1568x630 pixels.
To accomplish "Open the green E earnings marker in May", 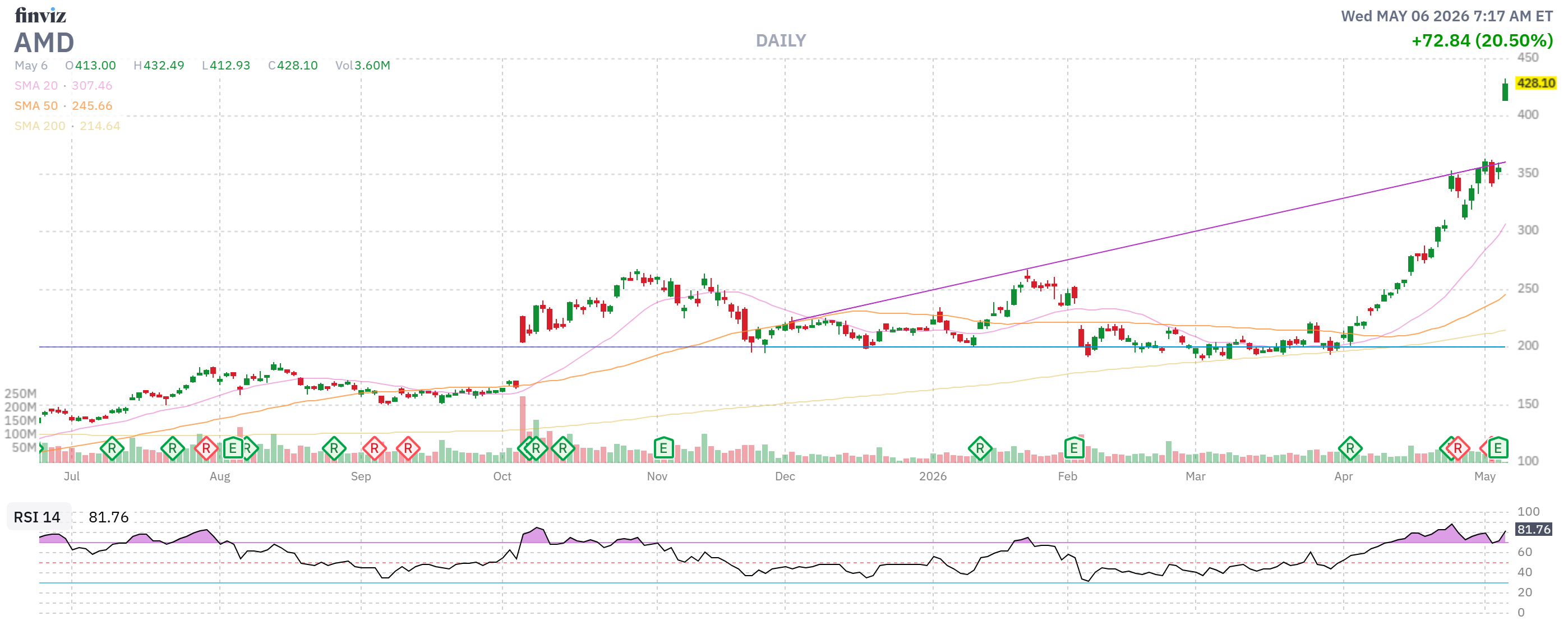I will tap(1498, 449).
